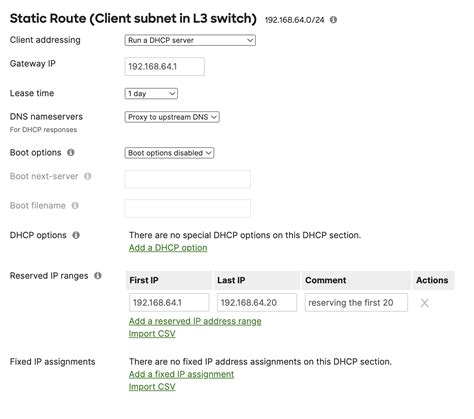Open the Lease time dropdown

tap(151, 94)
